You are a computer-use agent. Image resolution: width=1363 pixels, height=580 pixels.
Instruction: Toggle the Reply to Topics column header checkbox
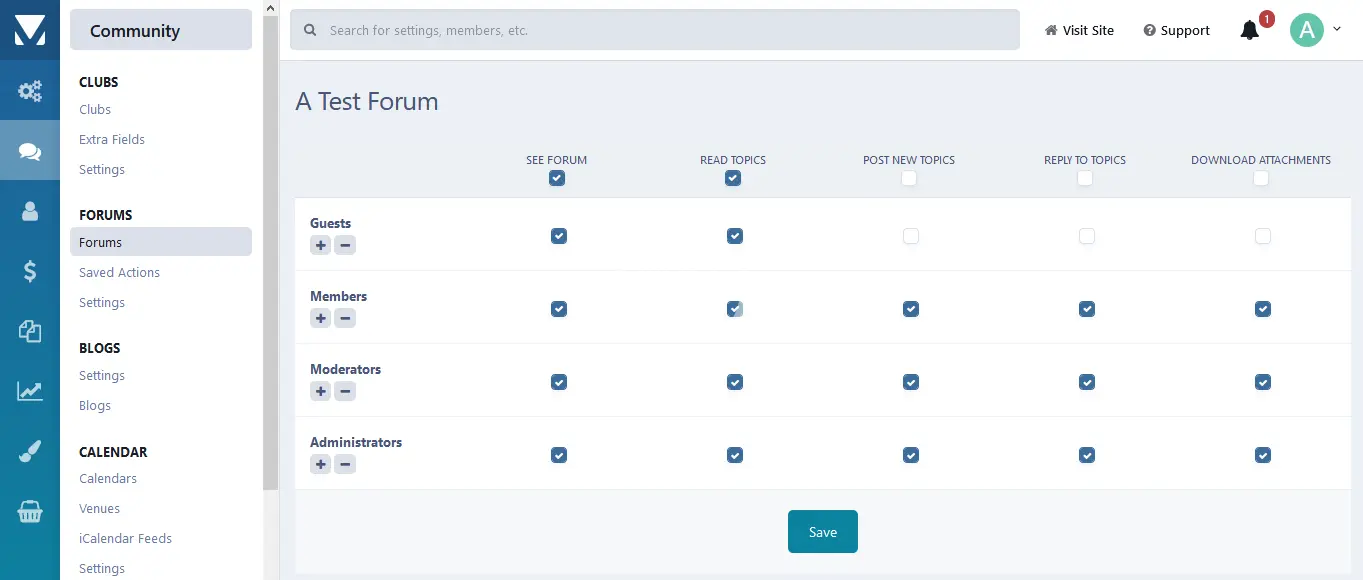coord(1085,178)
